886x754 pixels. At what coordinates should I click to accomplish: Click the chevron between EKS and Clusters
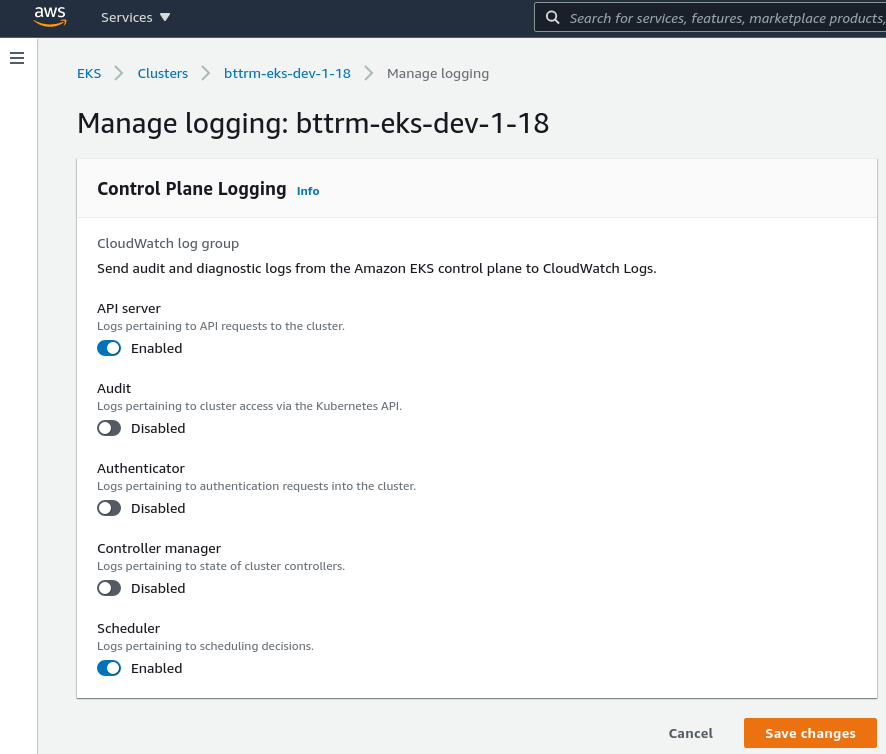117,73
